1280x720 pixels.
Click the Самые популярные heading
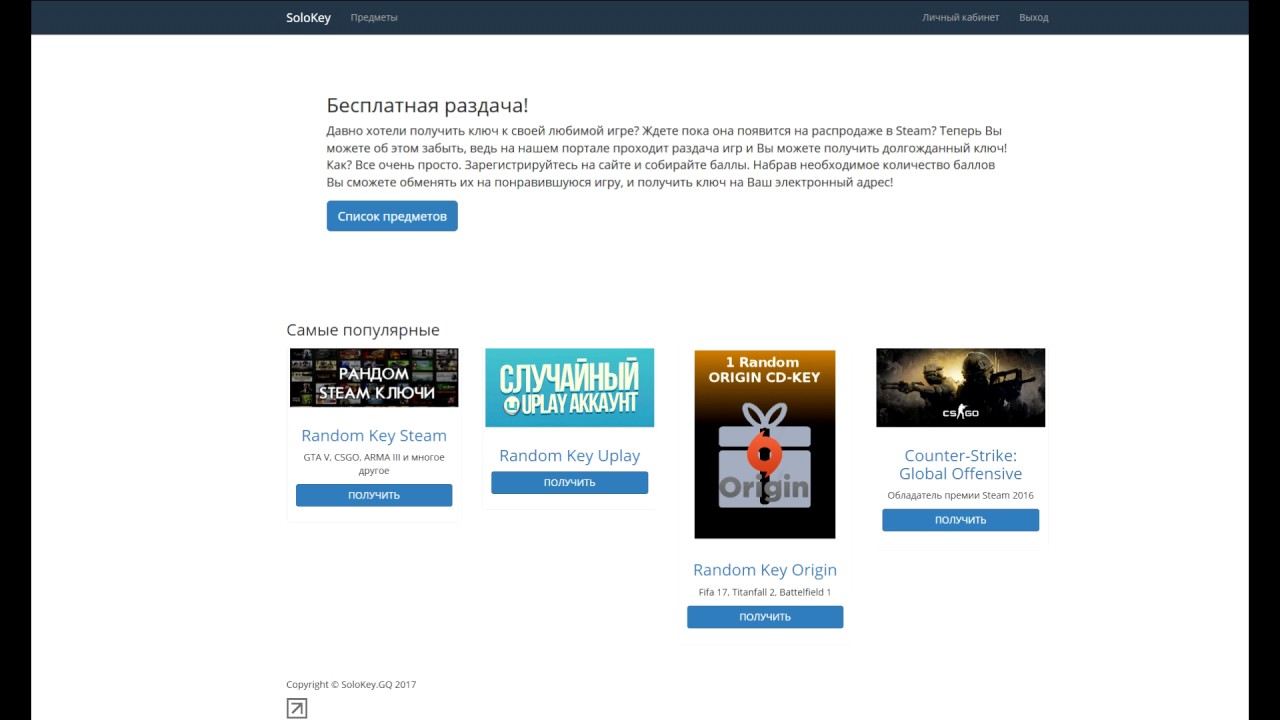point(363,330)
